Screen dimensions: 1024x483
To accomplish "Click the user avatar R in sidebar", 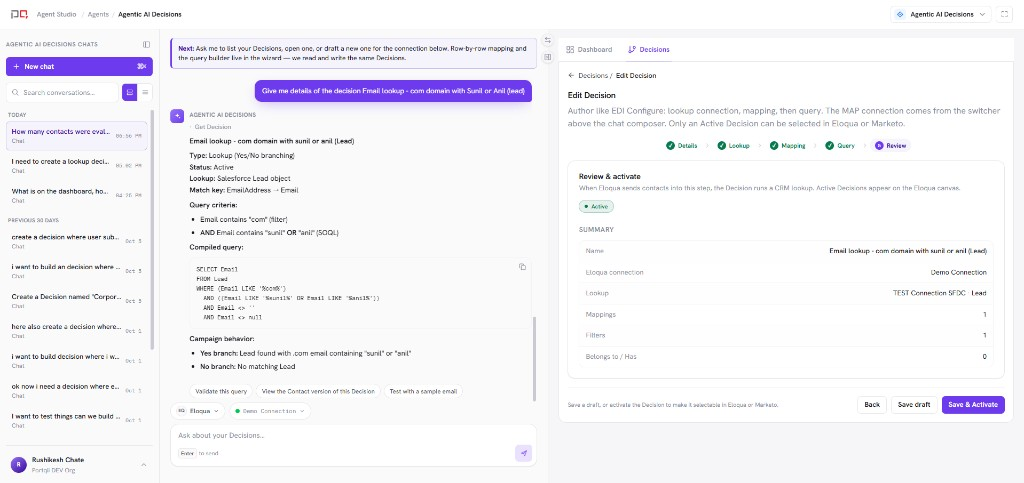I will click(18, 464).
